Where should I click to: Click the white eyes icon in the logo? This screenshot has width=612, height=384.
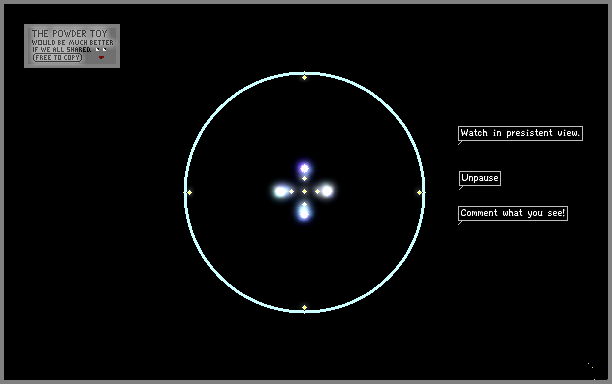click(x=101, y=50)
